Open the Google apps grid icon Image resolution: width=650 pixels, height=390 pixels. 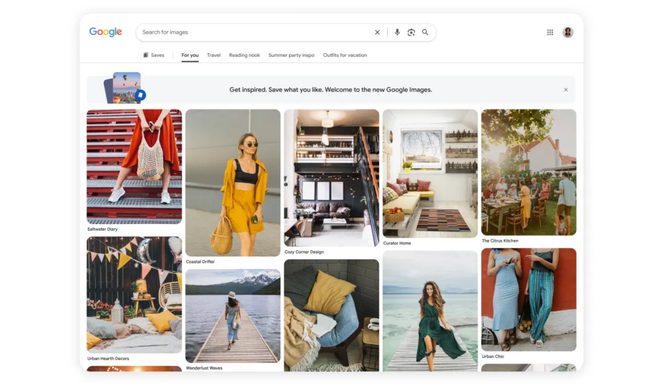550,32
